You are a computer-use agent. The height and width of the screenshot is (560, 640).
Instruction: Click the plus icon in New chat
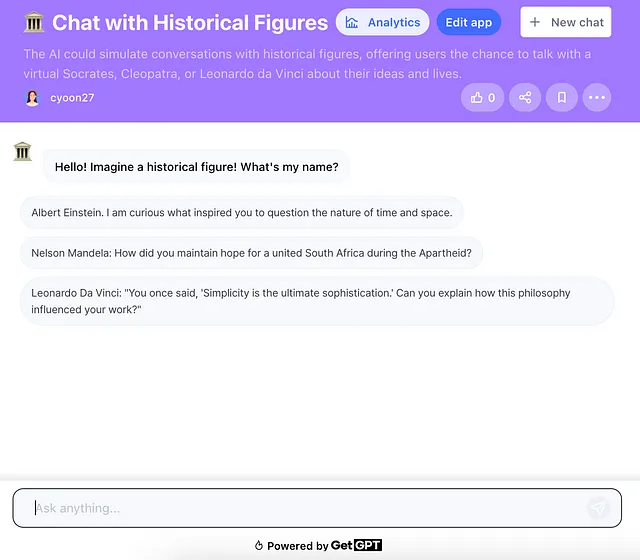coord(535,22)
